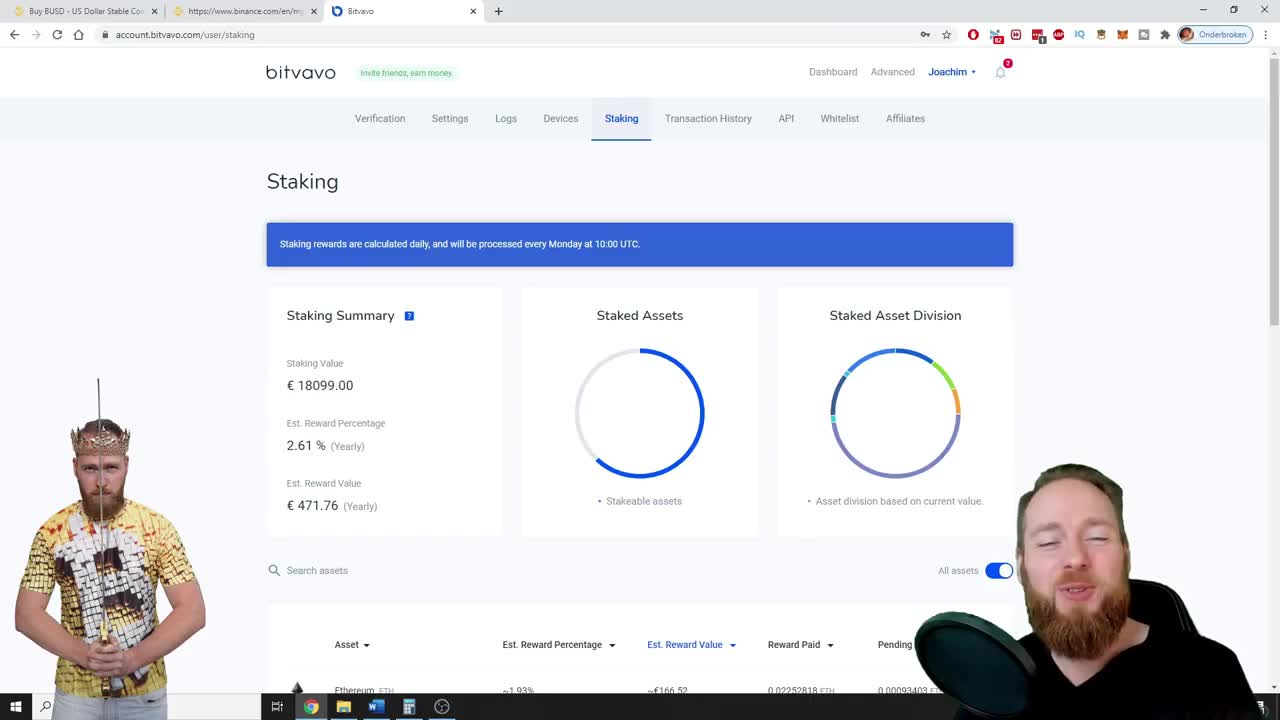Switch to the Verification tab

click(x=380, y=118)
